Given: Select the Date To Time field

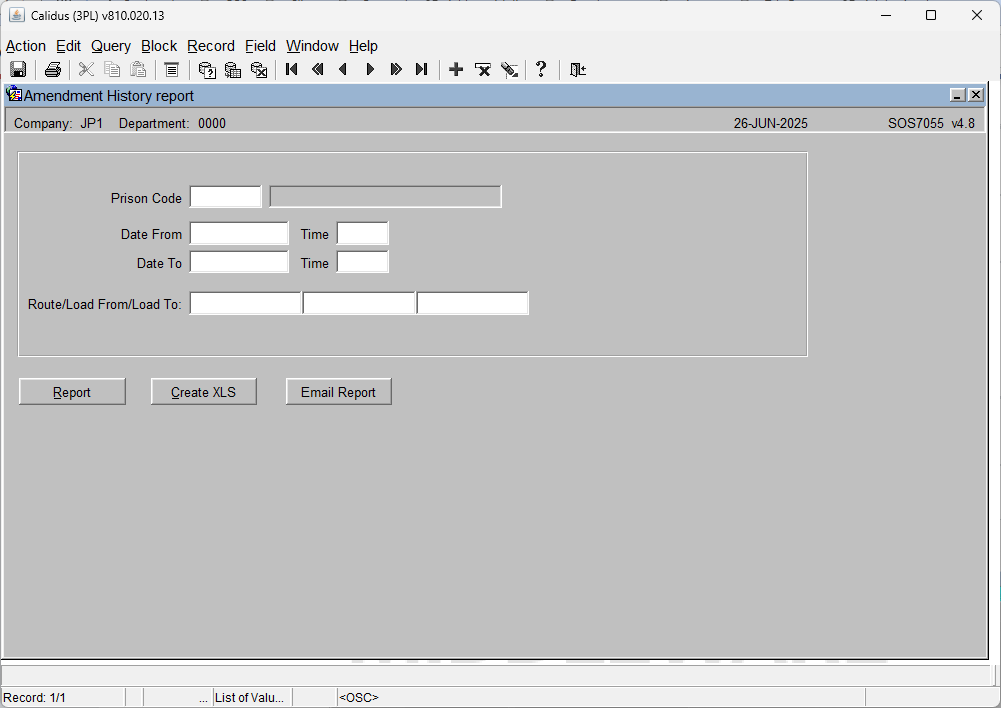Looking at the screenshot, I should [363, 262].
